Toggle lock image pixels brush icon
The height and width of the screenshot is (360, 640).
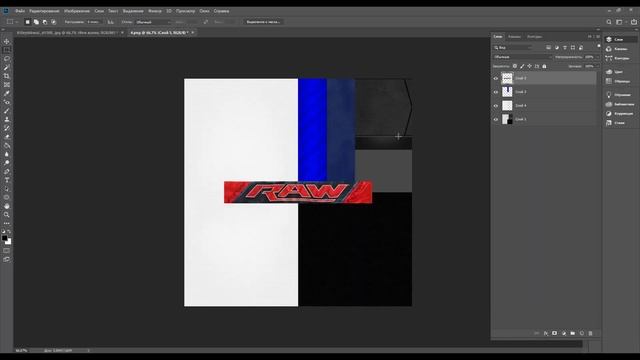(x=522, y=66)
